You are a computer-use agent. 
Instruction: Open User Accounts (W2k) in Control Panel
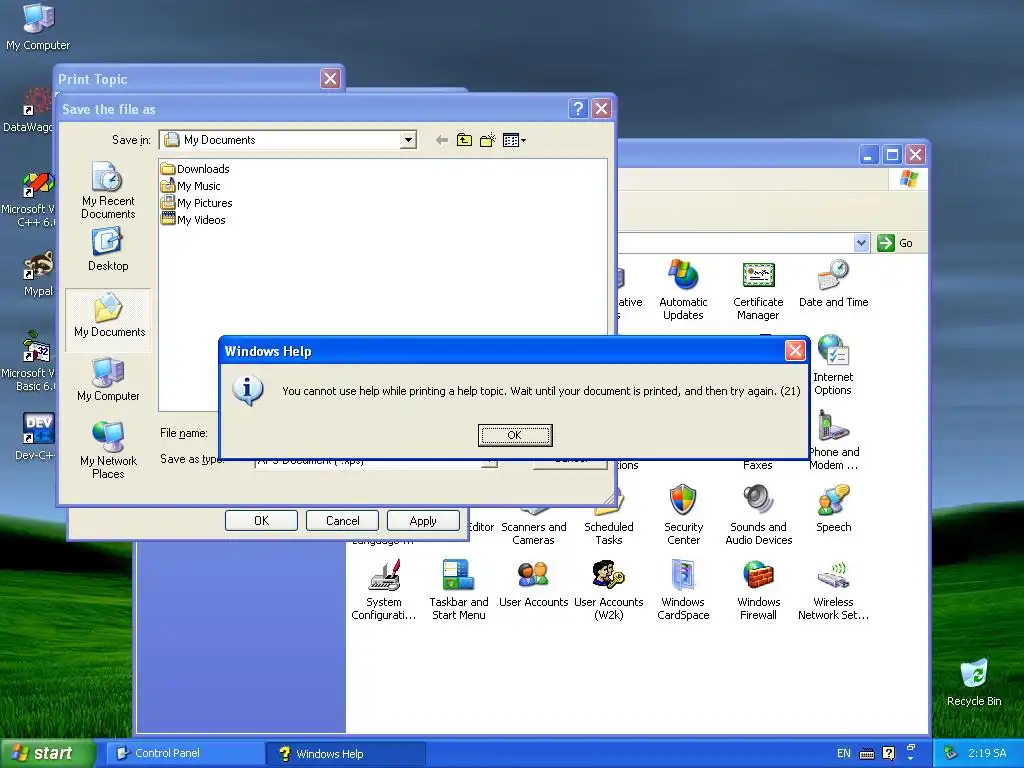[x=609, y=590]
